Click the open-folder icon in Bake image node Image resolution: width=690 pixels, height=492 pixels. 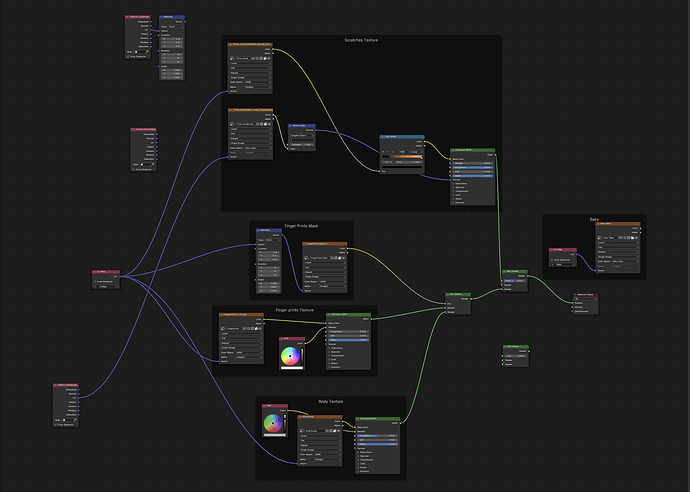(x=632, y=238)
